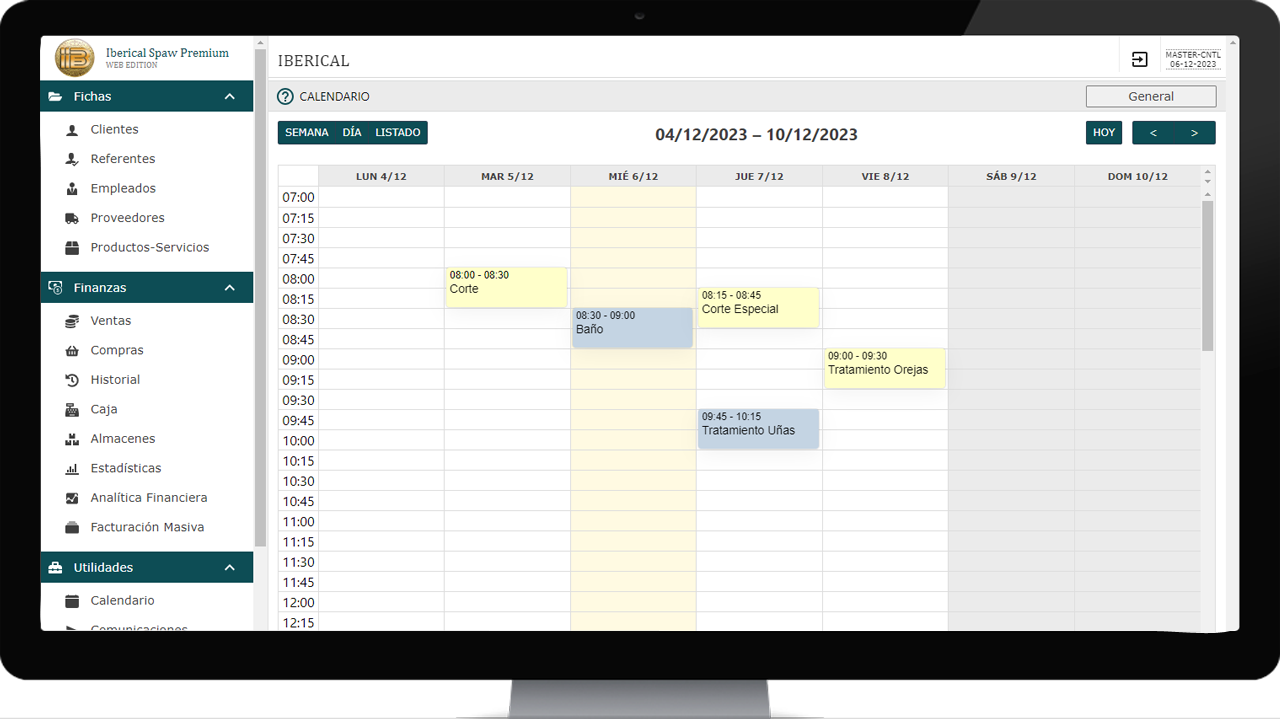Collapse the Fichas section
This screenshot has width=1280, height=719.
click(x=230, y=97)
